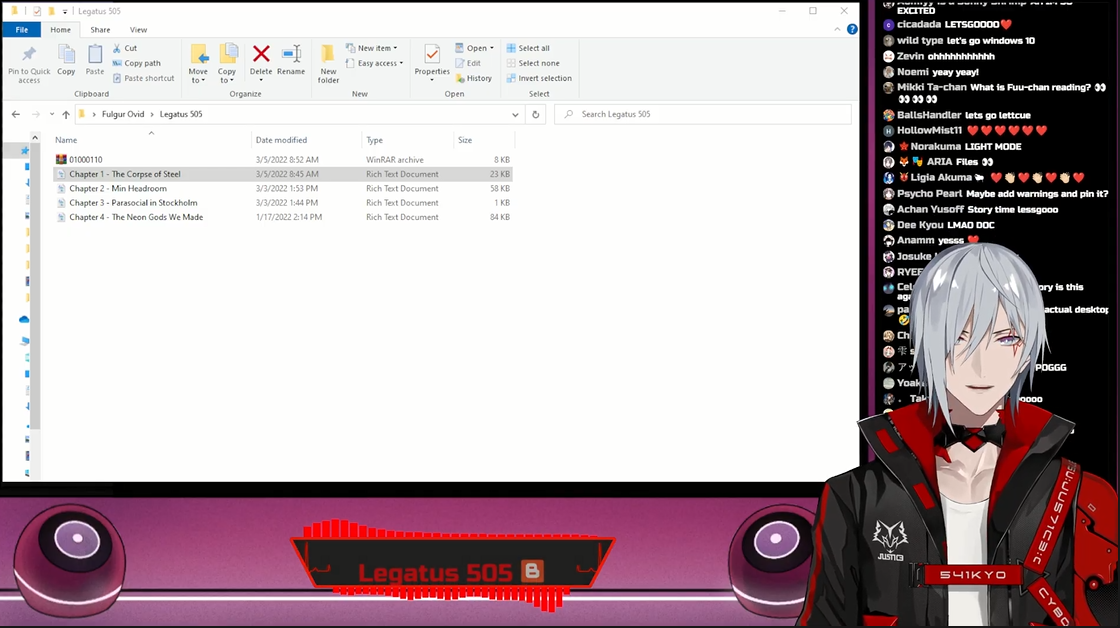Image resolution: width=1120 pixels, height=628 pixels.
Task: Click the Copy icon in Clipboard group
Action: coord(66,57)
